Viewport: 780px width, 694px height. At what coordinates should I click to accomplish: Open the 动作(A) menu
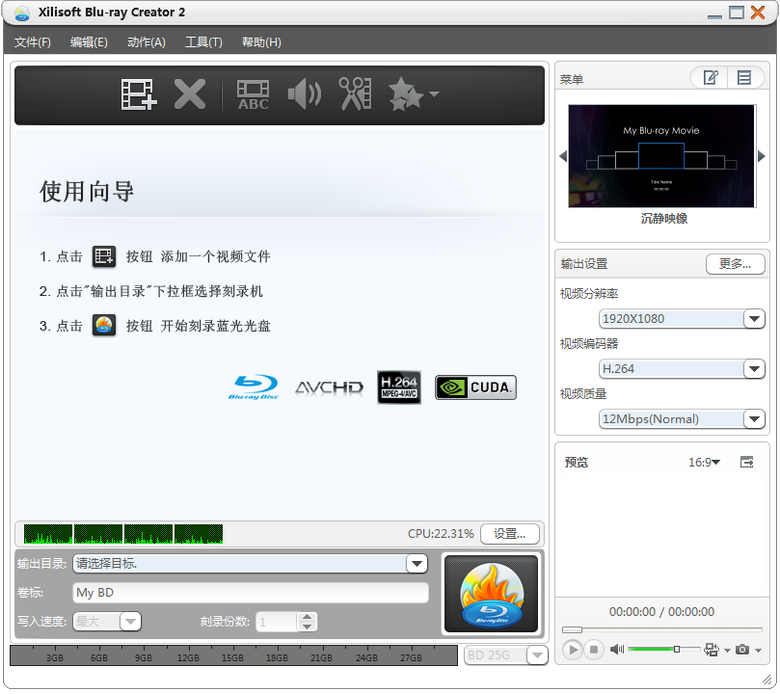[x=146, y=42]
